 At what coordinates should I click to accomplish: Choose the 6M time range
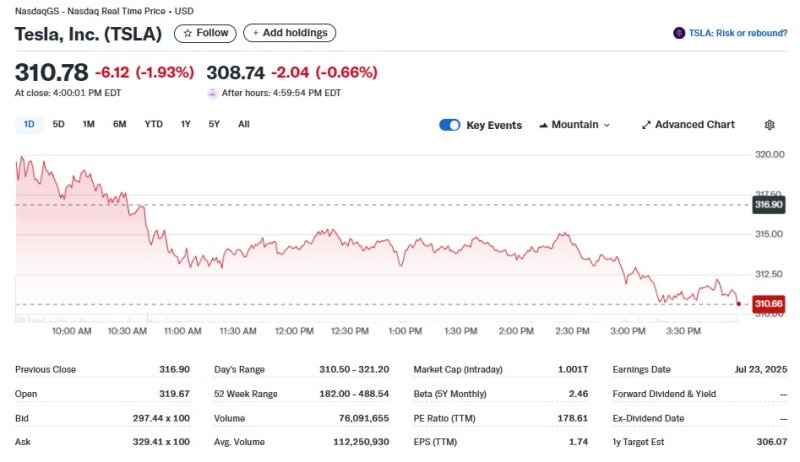[x=120, y=124]
